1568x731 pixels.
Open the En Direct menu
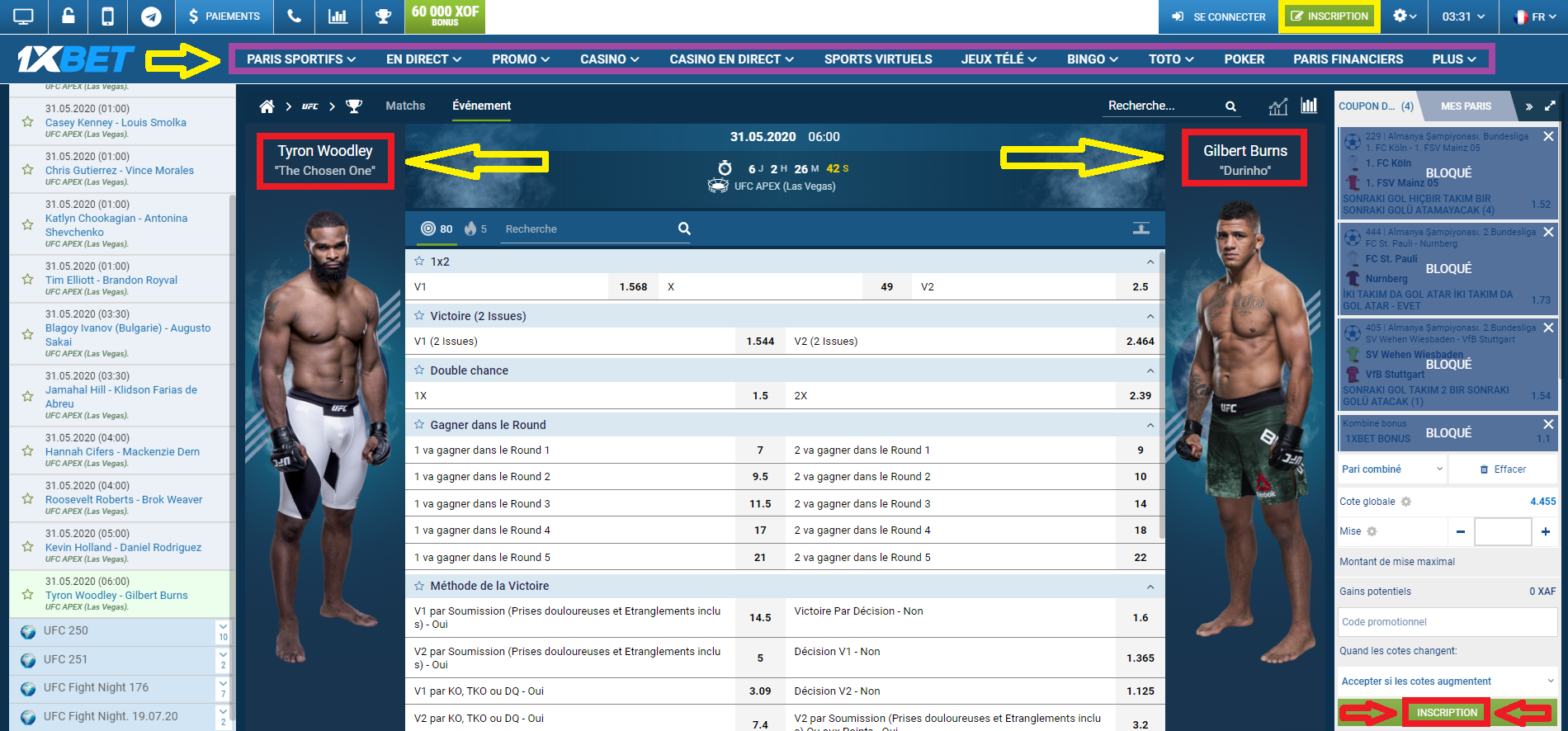pos(423,59)
